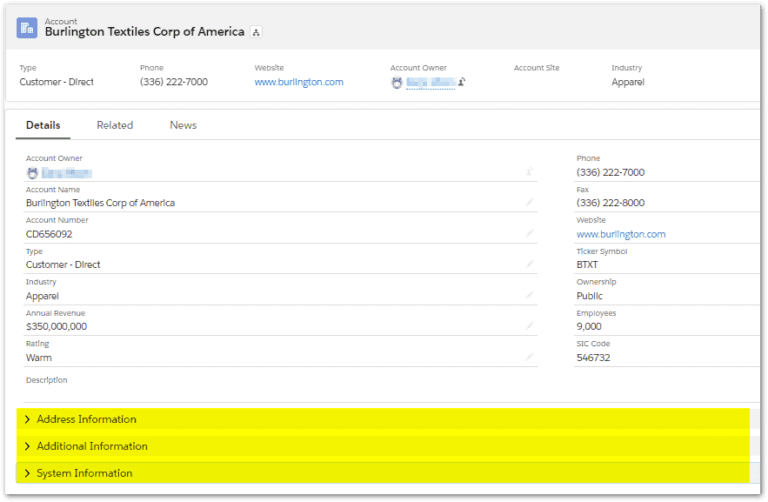Select Rating value Warm
Screen dimensions: 768x502
click(x=39, y=358)
